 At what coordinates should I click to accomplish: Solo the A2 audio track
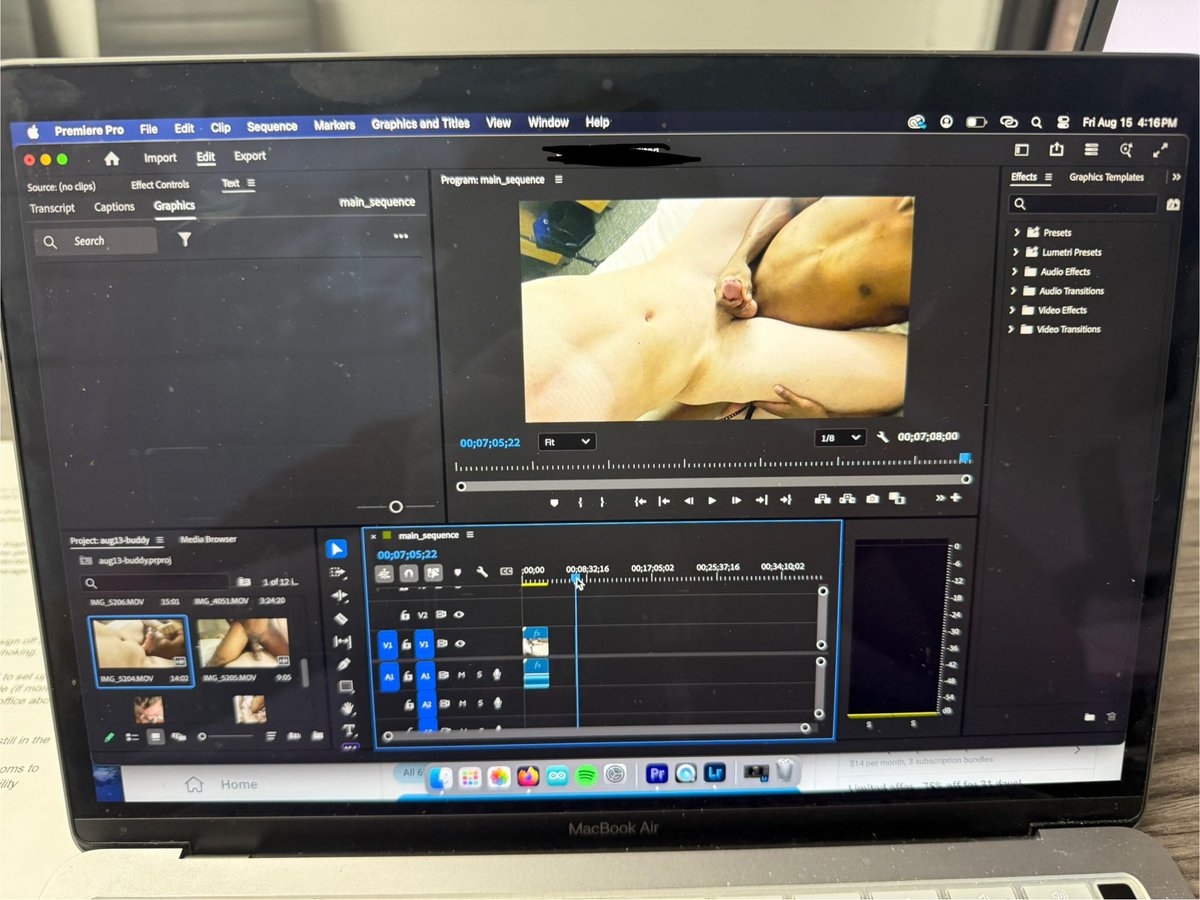(480, 704)
